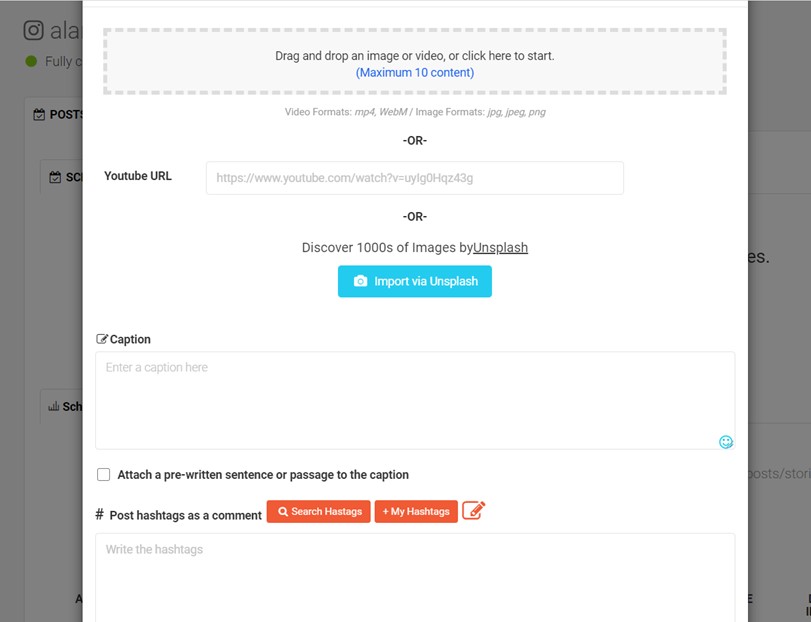Enable attaching a pre-written sentence to caption
This screenshot has width=811, height=622.
(x=103, y=475)
